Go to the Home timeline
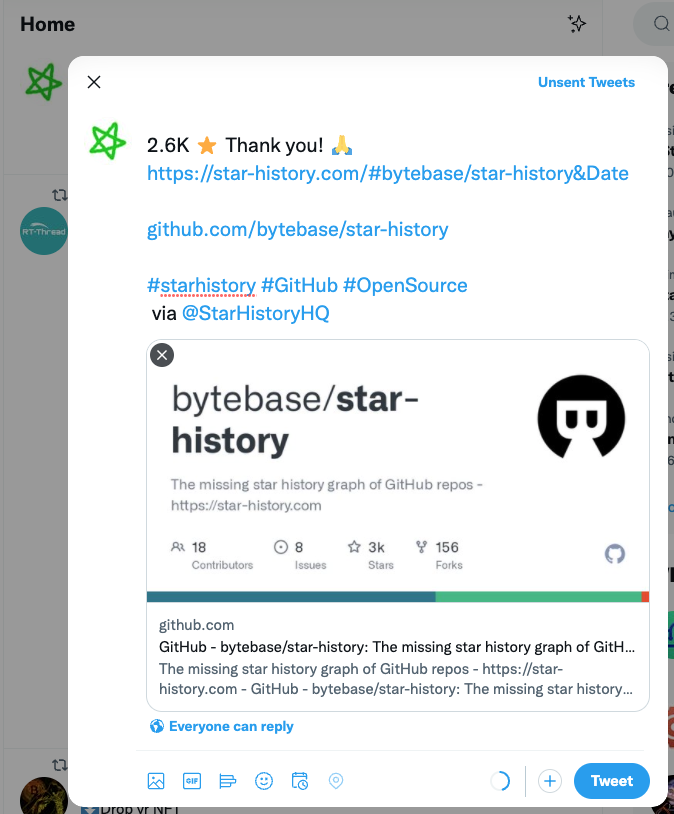674x814 pixels. click(47, 24)
